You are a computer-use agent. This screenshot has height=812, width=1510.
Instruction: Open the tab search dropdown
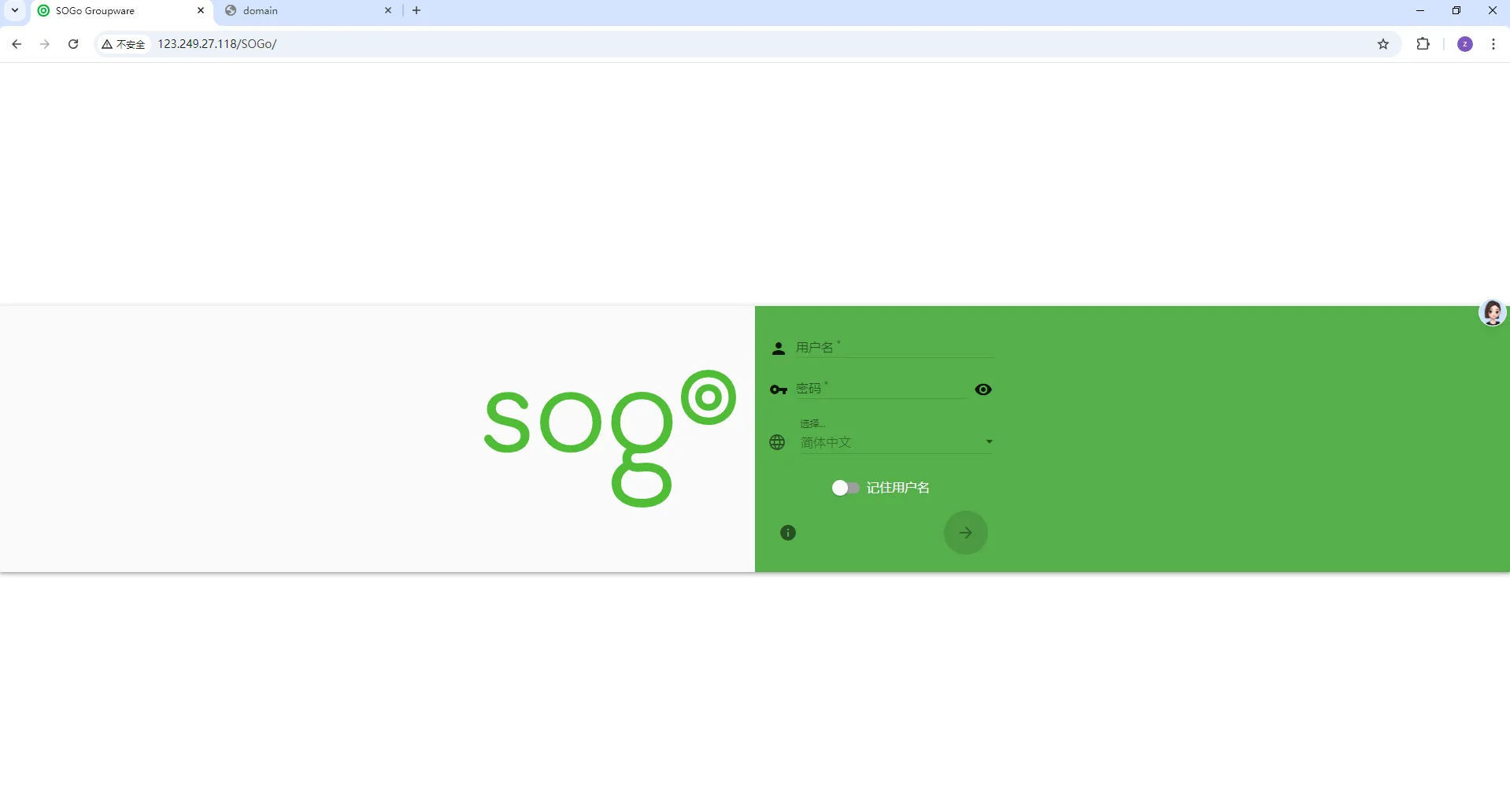tap(15, 11)
